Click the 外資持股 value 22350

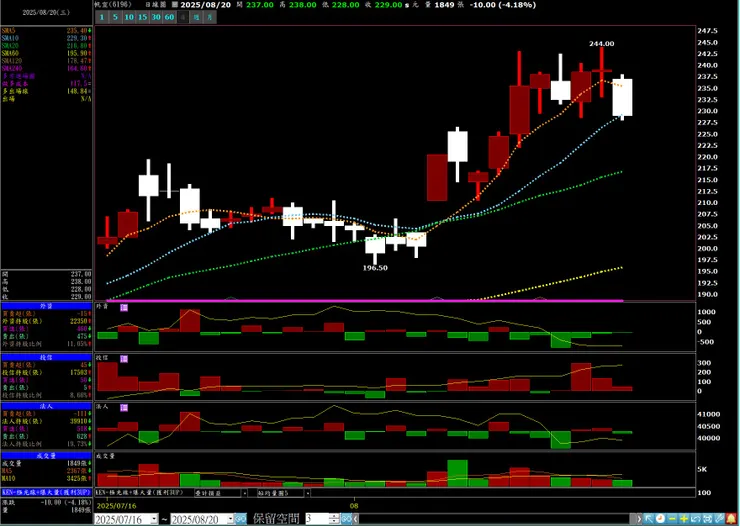click(78, 321)
